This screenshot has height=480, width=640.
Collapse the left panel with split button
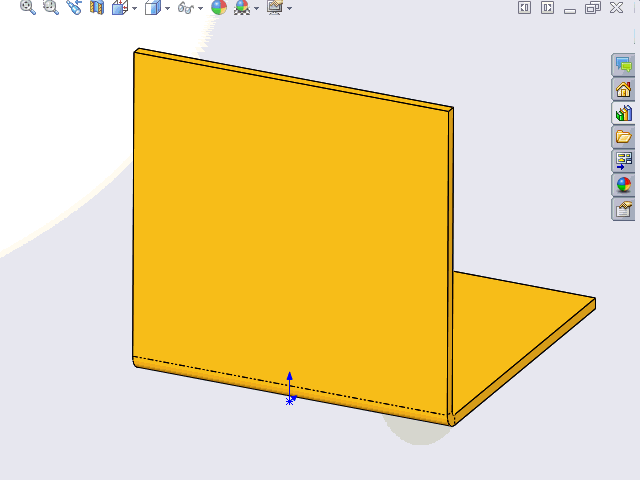click(524, 8)
